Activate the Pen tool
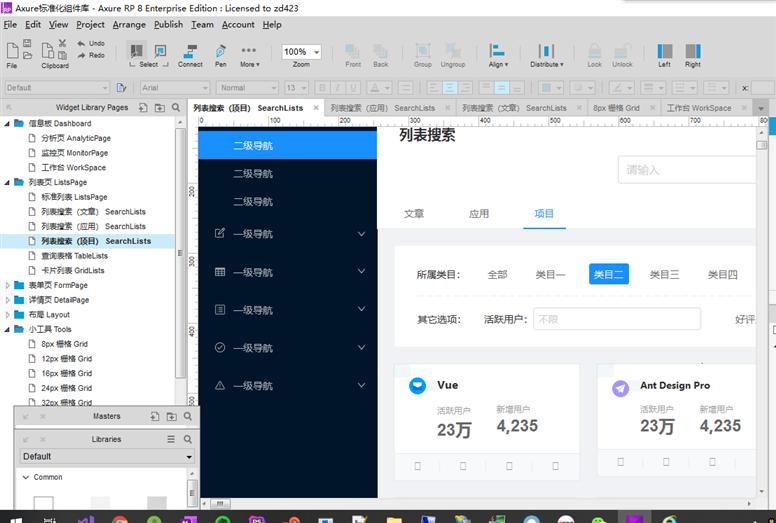This screenshot has height=523, width=776. 221,55
